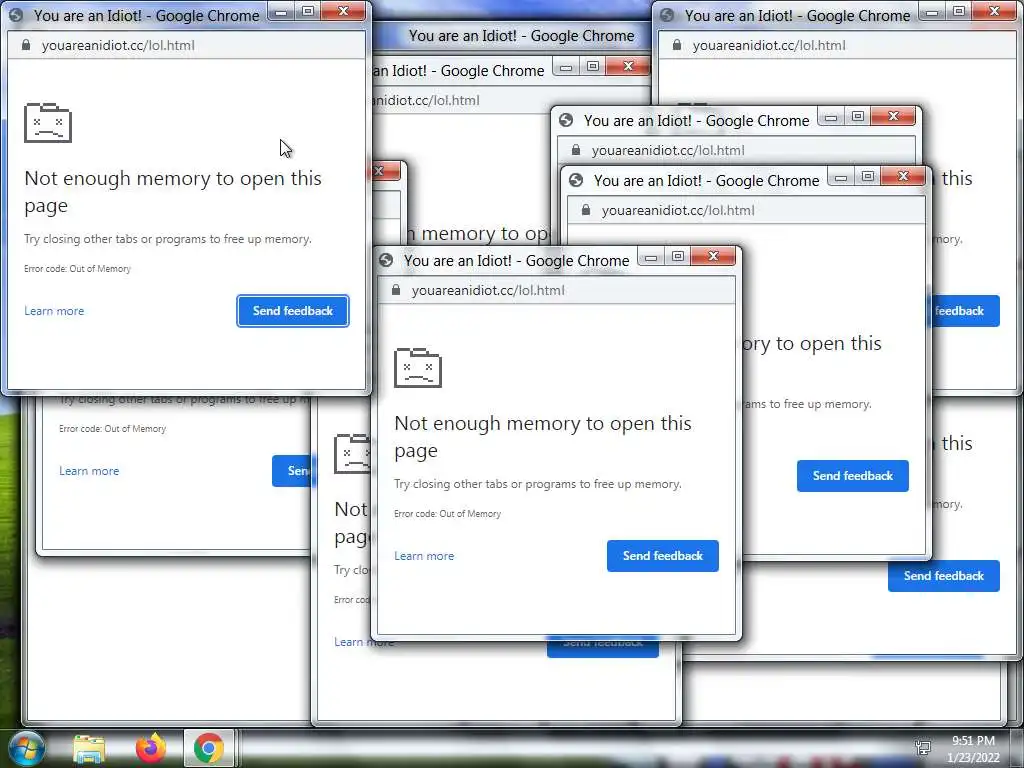Click the lock icon in the top-right window
Screen dimensions: 1024x768
677,45
